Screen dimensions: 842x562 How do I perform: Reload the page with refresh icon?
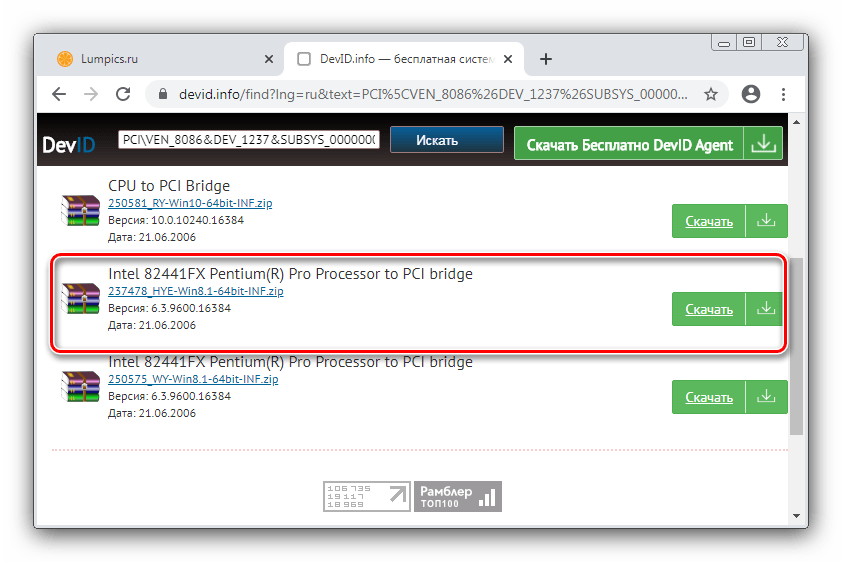(x=123, y=94)
